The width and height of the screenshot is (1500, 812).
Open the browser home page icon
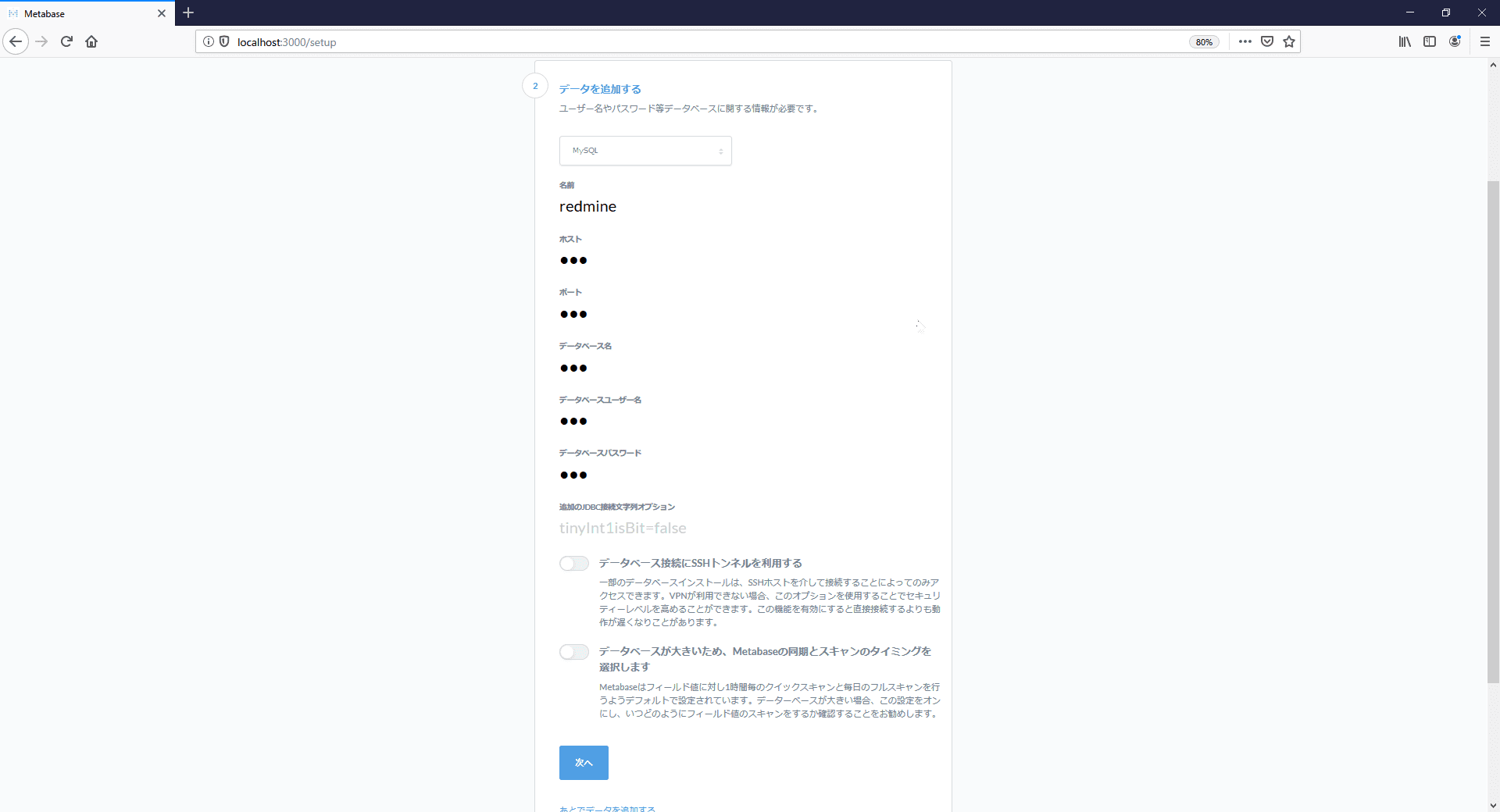[x=91, y=41]
